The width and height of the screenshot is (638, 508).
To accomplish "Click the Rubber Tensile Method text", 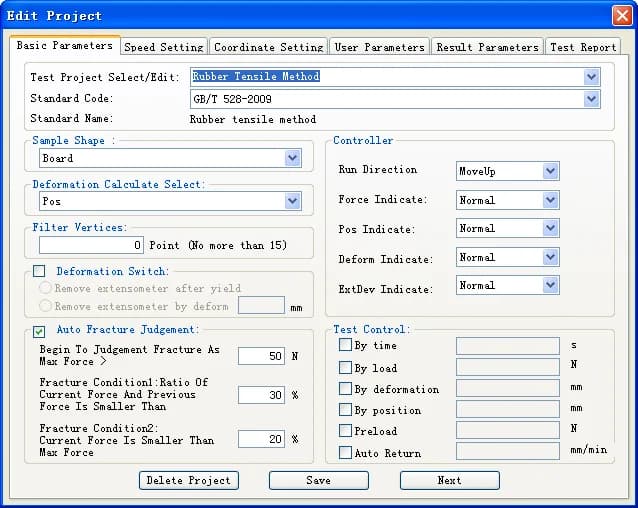I will [256, 76].
